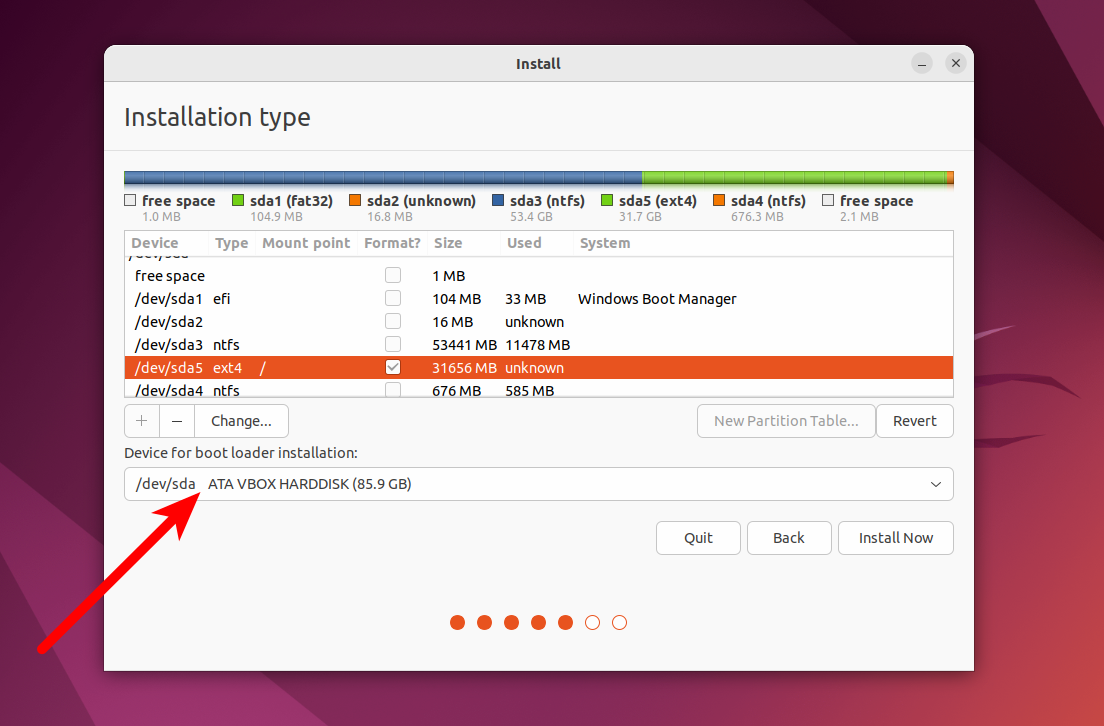
Task: Click the free space legend swatch
Action: (131, 200)
